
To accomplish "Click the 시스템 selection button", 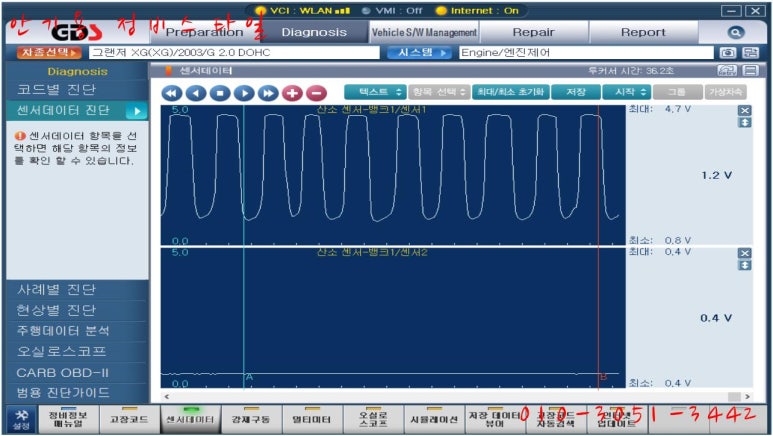I will tap(420, 52).
